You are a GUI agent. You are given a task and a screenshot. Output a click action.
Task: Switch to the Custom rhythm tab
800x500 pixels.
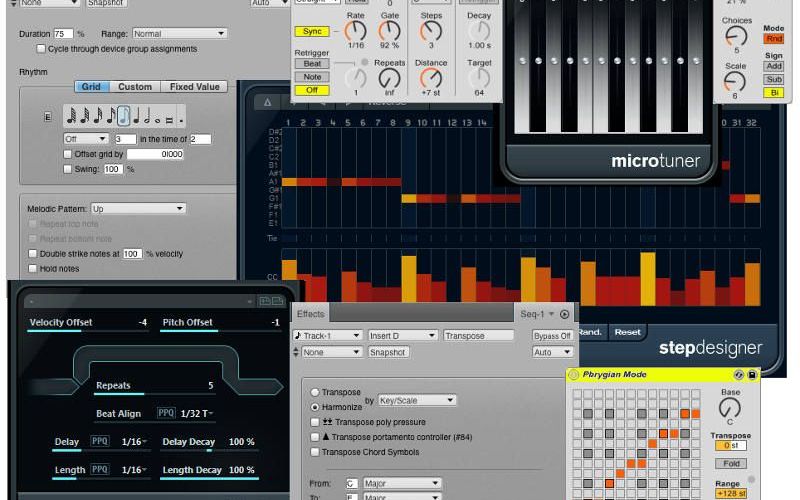[135, 87]
